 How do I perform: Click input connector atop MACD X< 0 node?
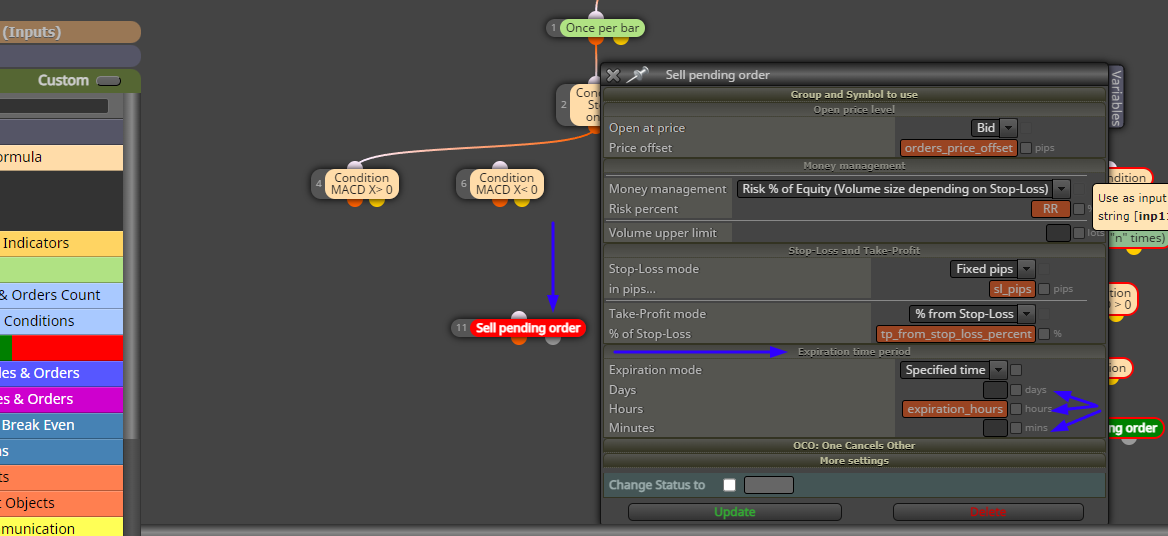point(501,167)
